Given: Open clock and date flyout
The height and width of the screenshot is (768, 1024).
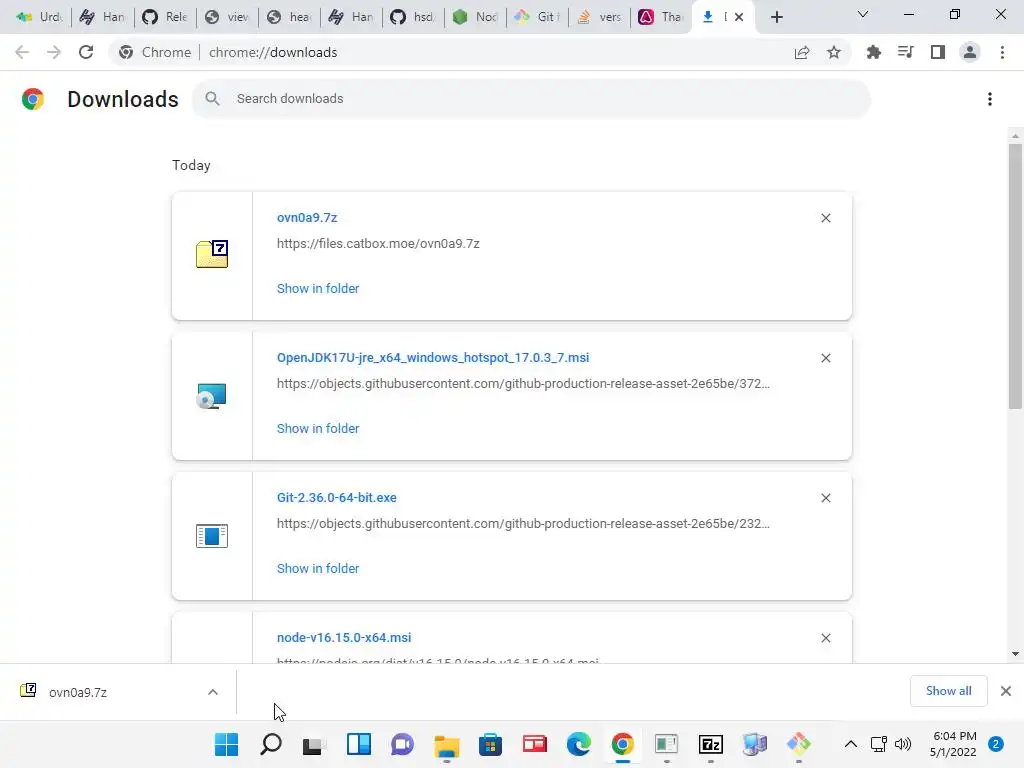Looking at the screenshot, I should 954,744.
